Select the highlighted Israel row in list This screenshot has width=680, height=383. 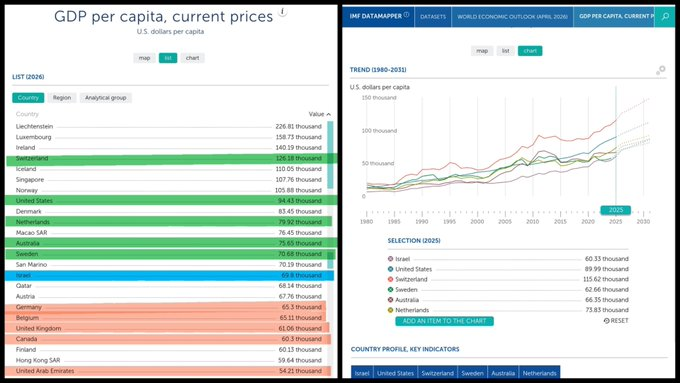point(169,275)
